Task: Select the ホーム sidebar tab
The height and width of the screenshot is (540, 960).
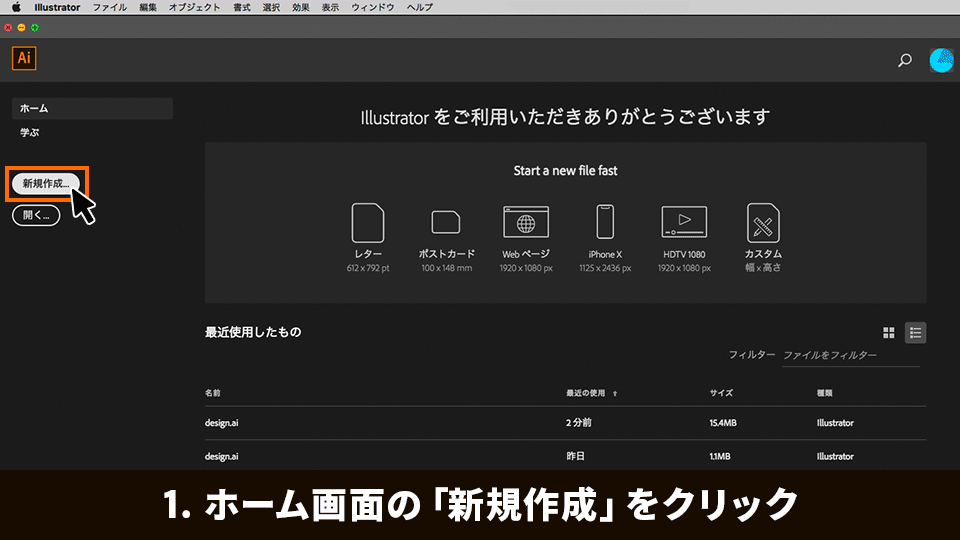Action: (x=92, y=108)
